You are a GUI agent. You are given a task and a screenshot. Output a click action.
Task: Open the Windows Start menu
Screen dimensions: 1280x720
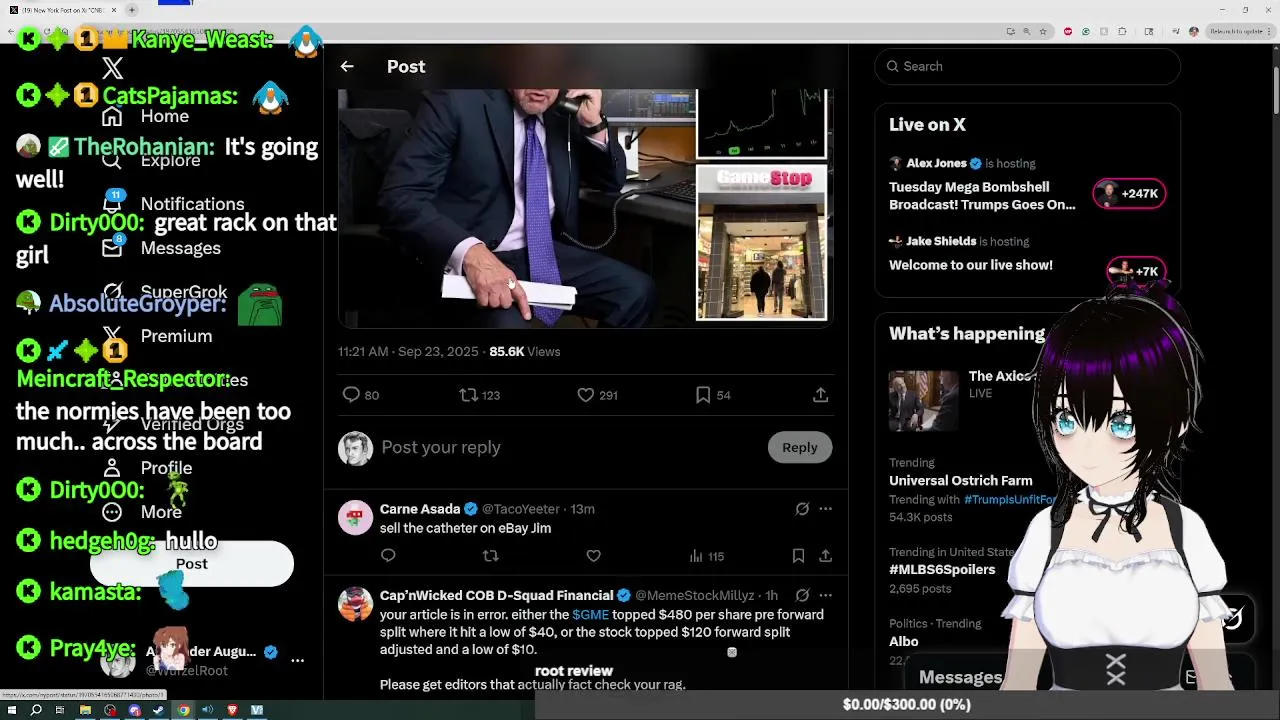12,710
